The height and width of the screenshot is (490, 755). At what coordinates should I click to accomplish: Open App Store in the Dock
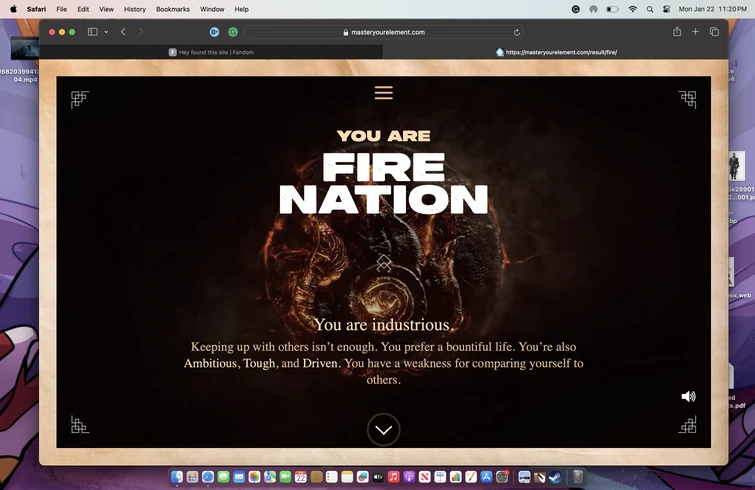(x=486, y=477)
